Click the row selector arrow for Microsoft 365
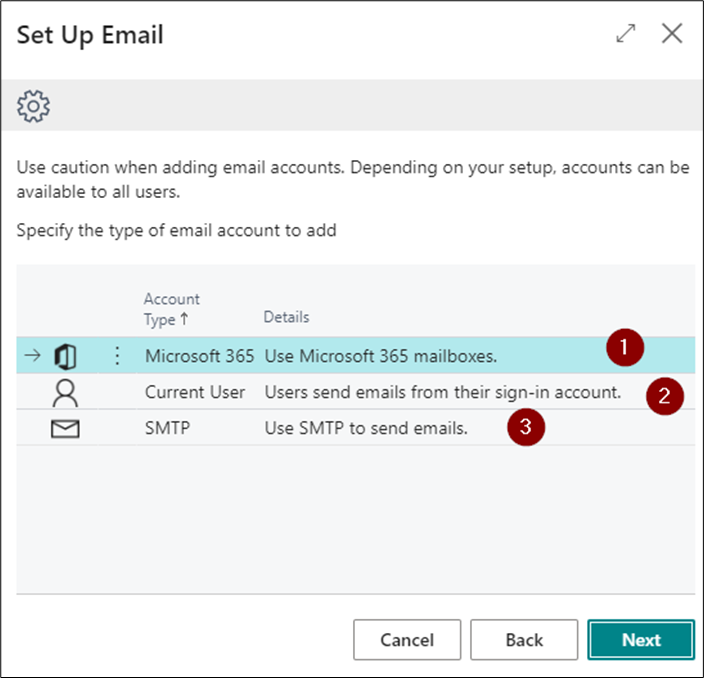Screen dimensions: 704x678 (x=32, y=356)
